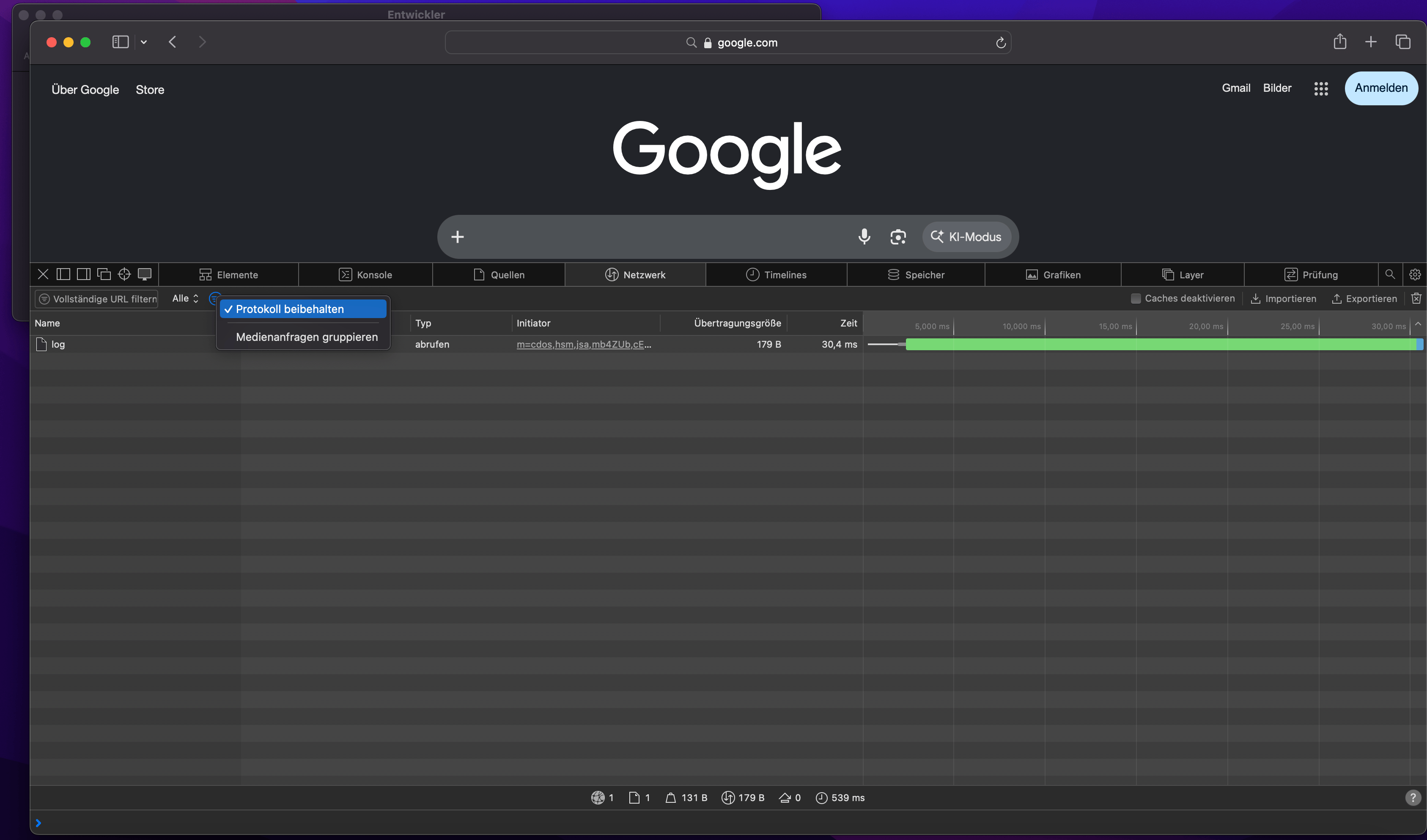Click the domains count globe icon
Image resolution: width=1427 pixels, height=840 pixels.
(598, 798)
